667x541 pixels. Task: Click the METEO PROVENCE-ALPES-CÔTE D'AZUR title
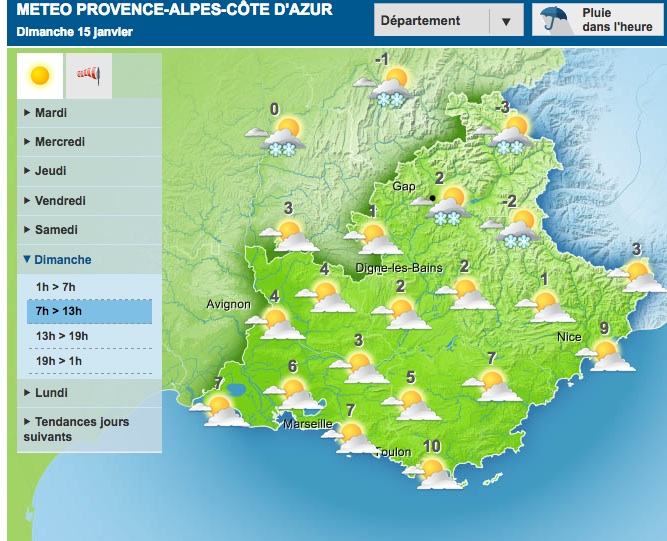[x=174, y=9]
